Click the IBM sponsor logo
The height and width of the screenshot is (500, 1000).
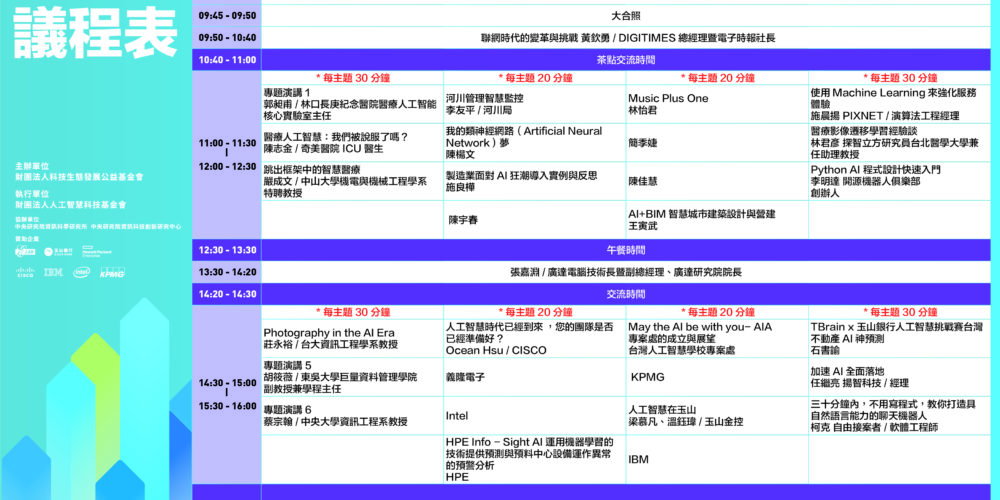(x=53, y=272)
